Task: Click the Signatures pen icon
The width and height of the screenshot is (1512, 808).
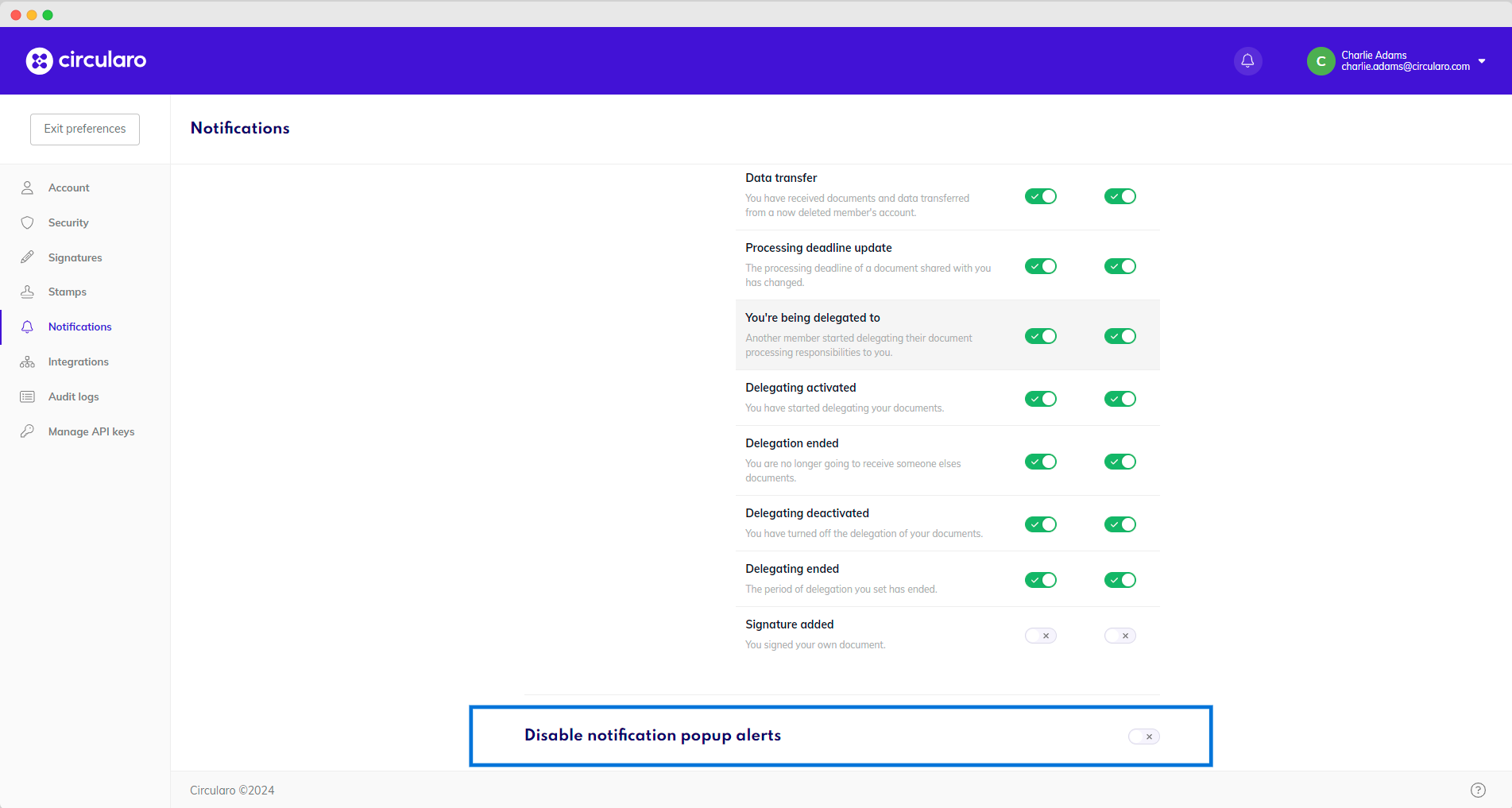Action: tap(27, 257)
